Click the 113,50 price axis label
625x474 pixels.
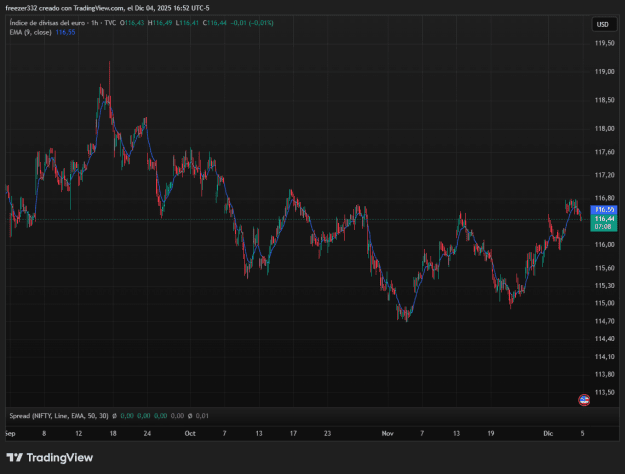(x=604, y=392)
